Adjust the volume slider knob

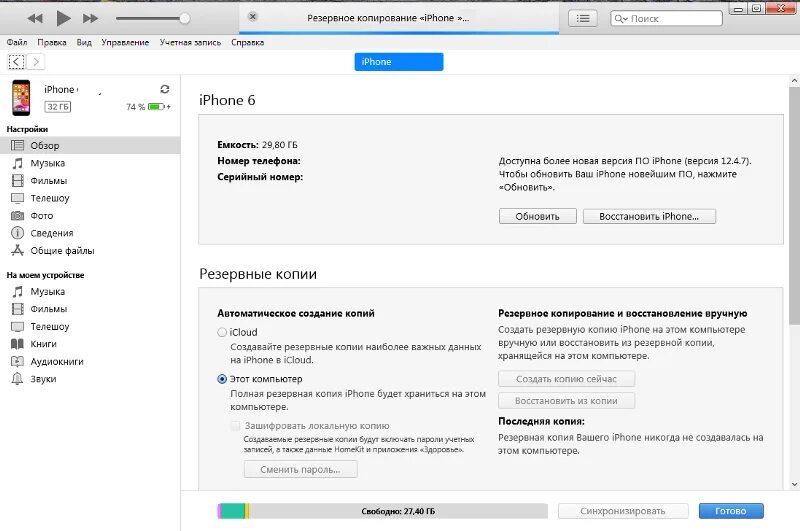tap(185, 18)
